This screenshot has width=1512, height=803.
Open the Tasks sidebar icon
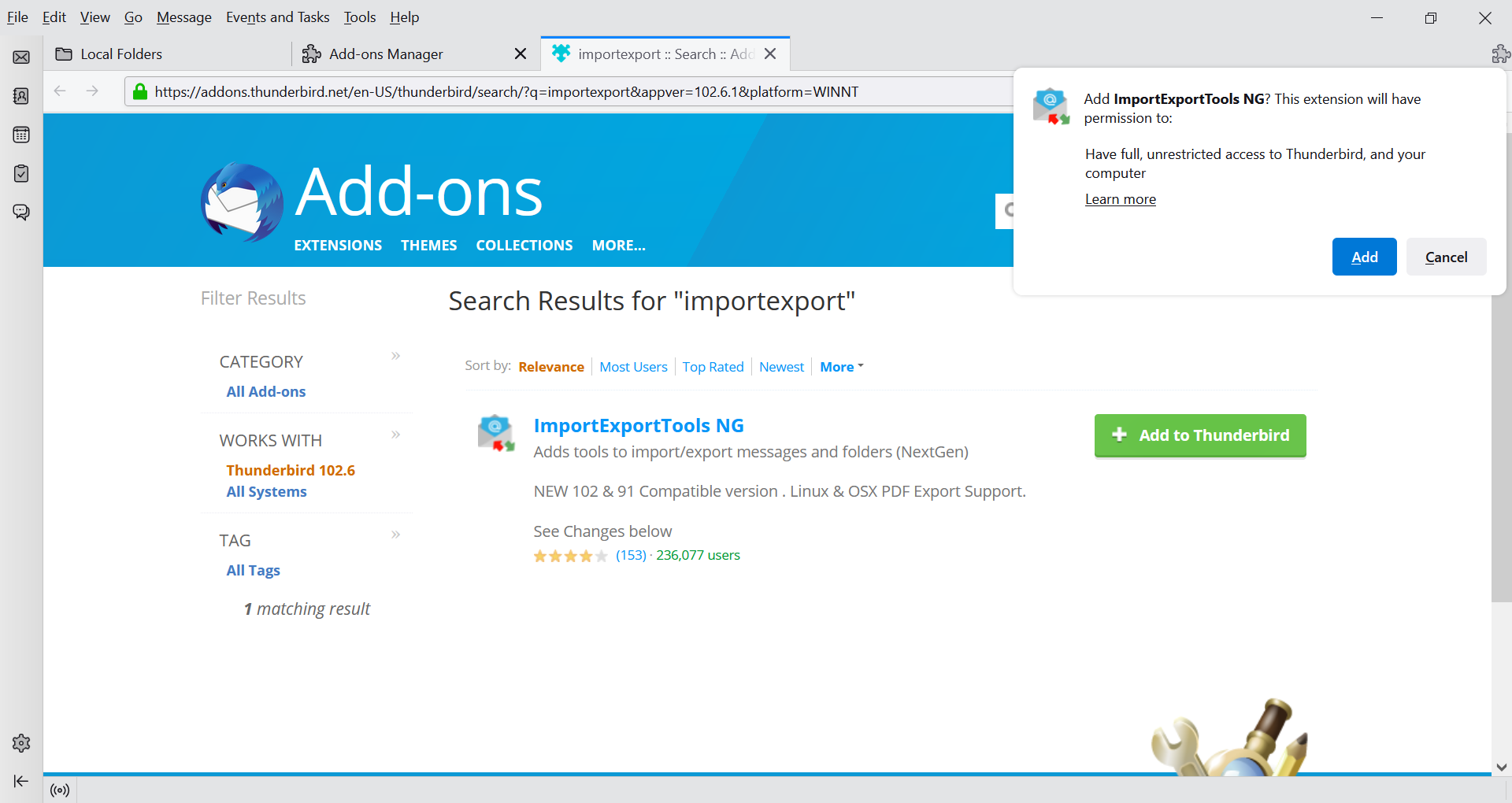tap(21, 173)
